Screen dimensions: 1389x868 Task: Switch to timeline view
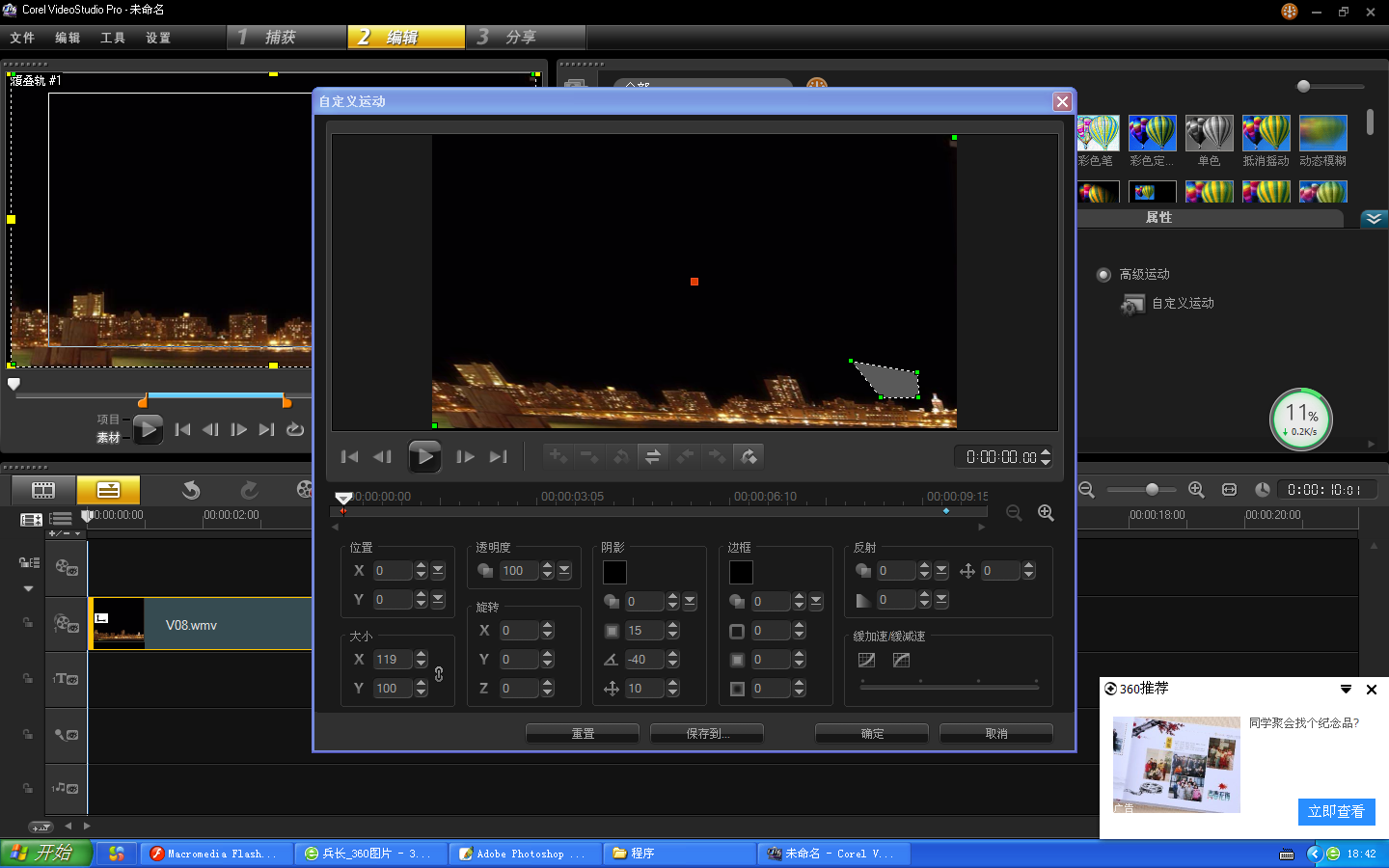[108, 490]
